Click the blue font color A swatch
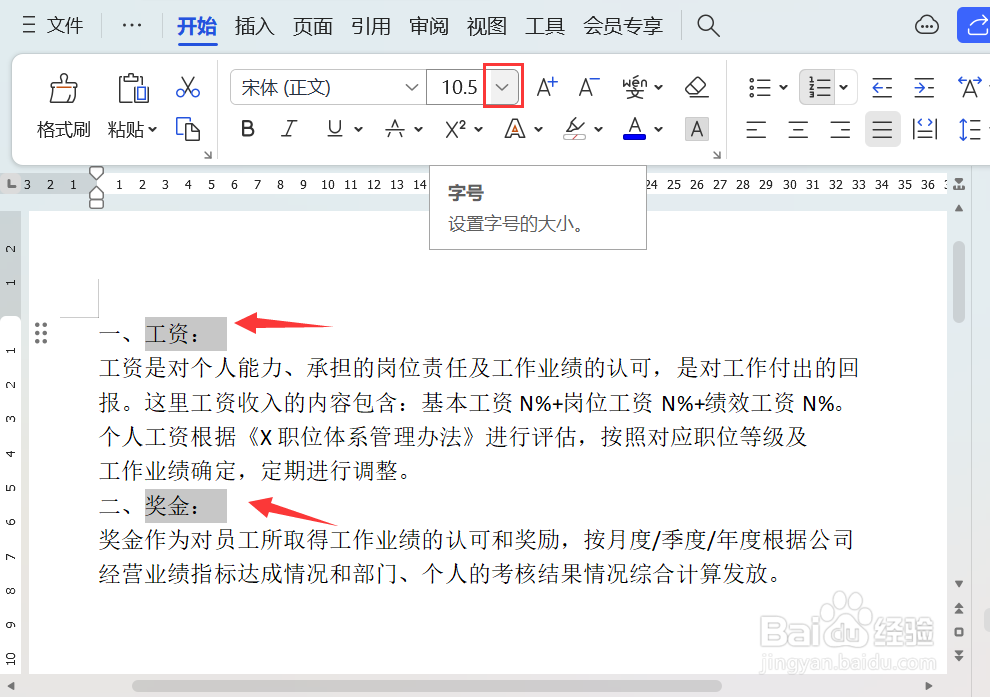The width and height of the screenshot is (990, 697). click(x=633, y=129)
